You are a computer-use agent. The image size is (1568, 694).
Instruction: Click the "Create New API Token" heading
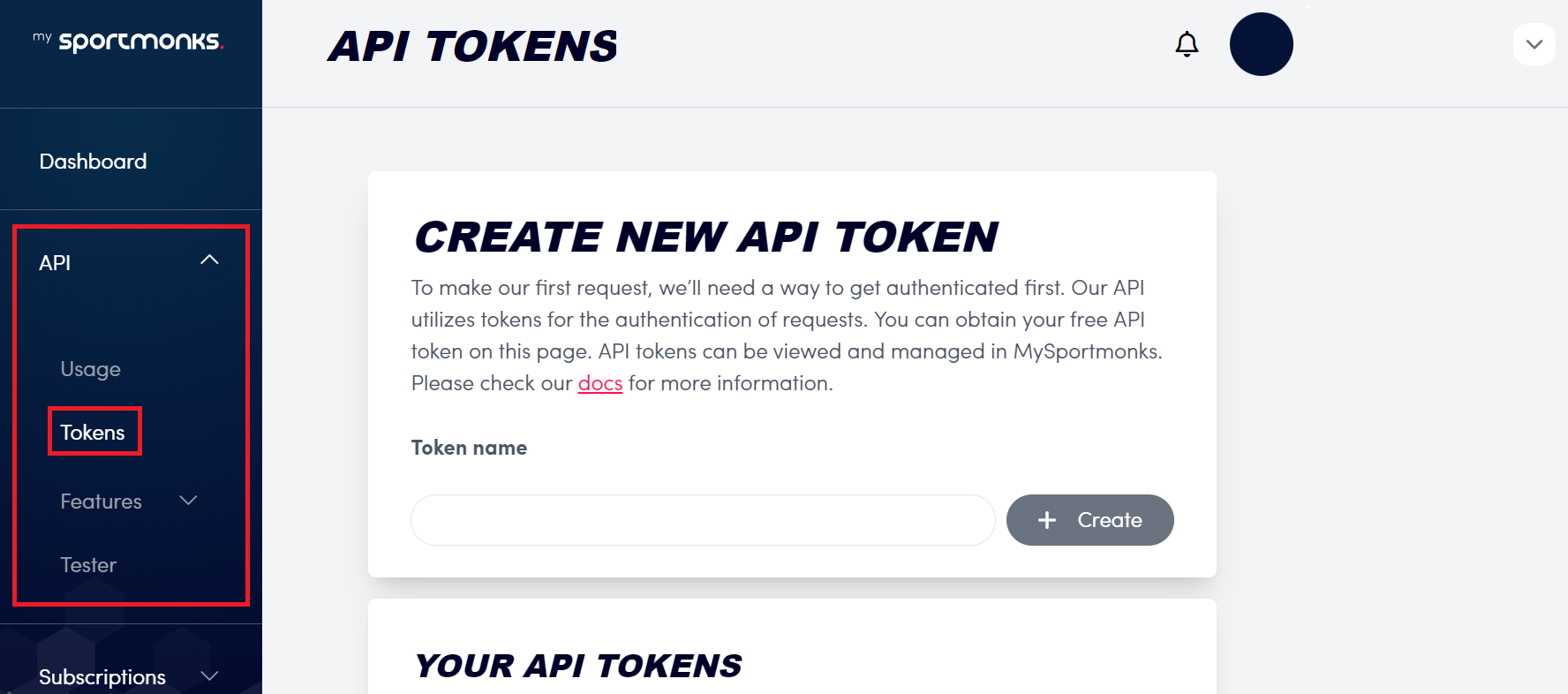(705, 237)
